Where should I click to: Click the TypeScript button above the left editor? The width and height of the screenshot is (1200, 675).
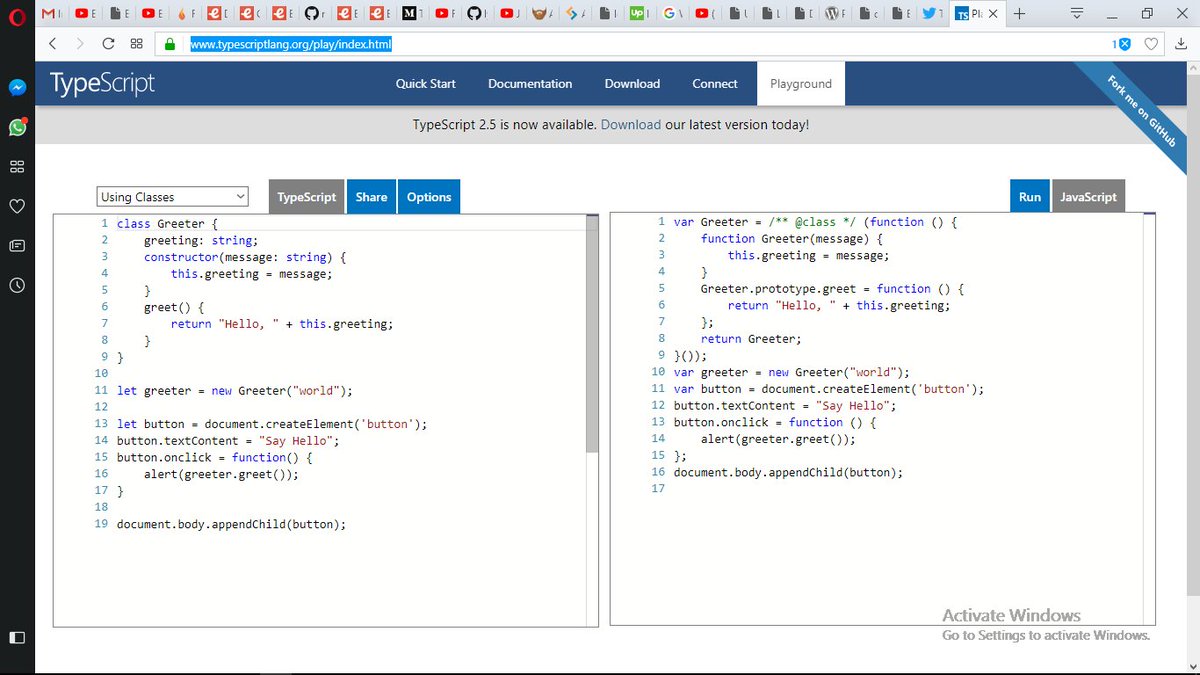[x=307, y=197]
